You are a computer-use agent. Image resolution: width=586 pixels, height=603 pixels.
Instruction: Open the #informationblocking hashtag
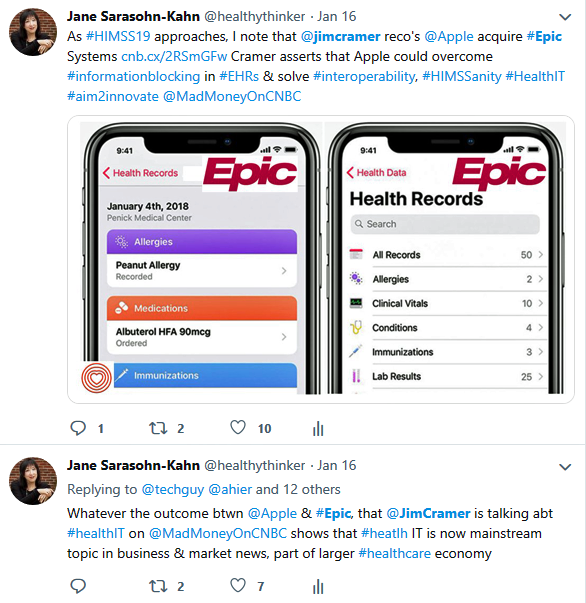point(134,76)
